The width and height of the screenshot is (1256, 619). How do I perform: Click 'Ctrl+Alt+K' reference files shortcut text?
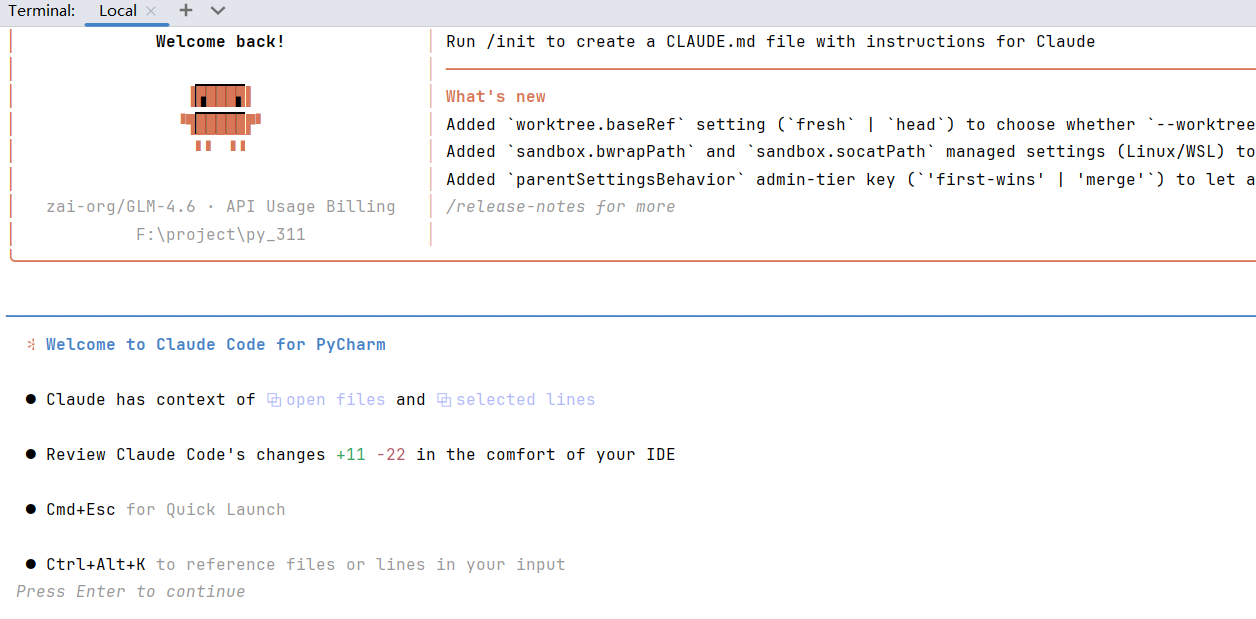click(96, 565)
